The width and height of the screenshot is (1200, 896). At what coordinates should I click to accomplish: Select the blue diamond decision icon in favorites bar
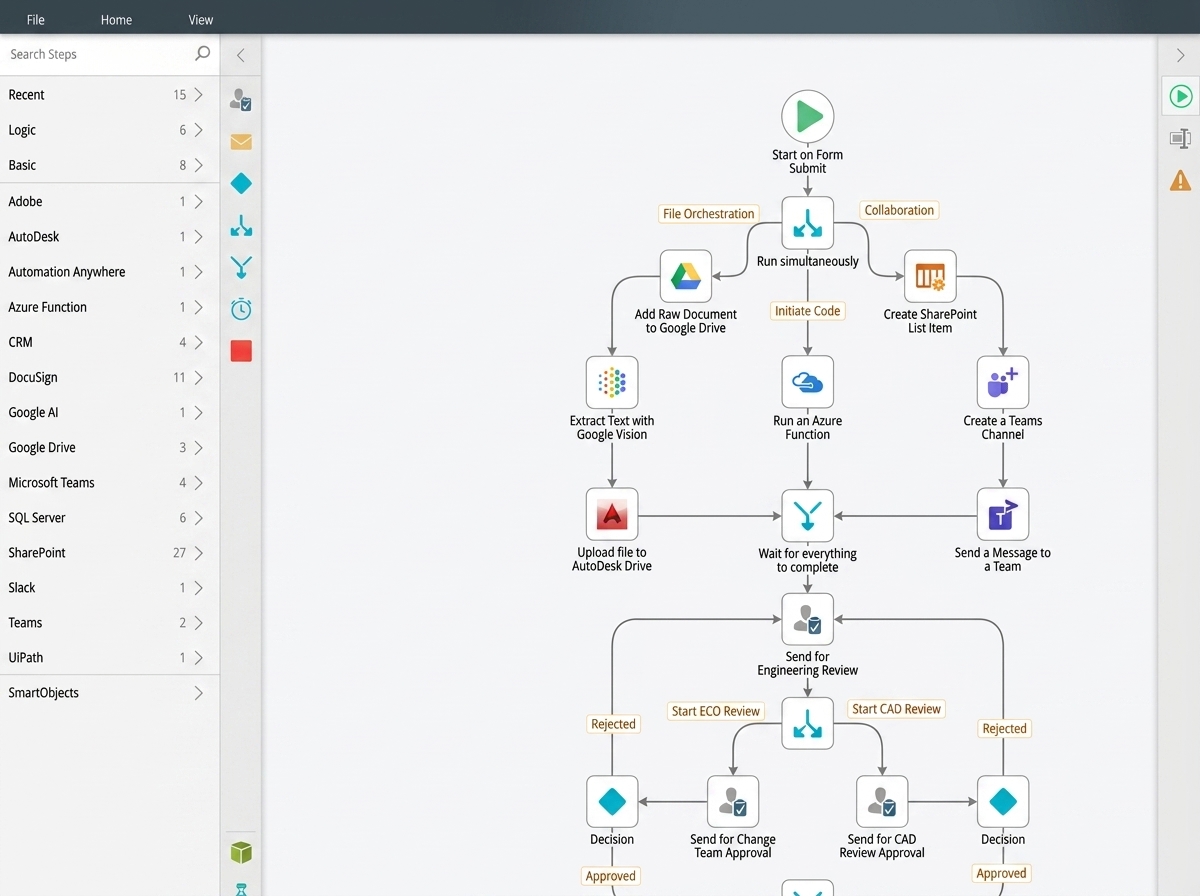241,184
